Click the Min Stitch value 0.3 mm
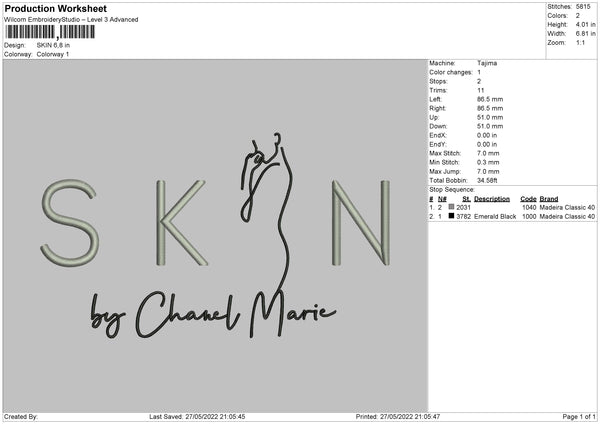 click(x=488, y=162)
